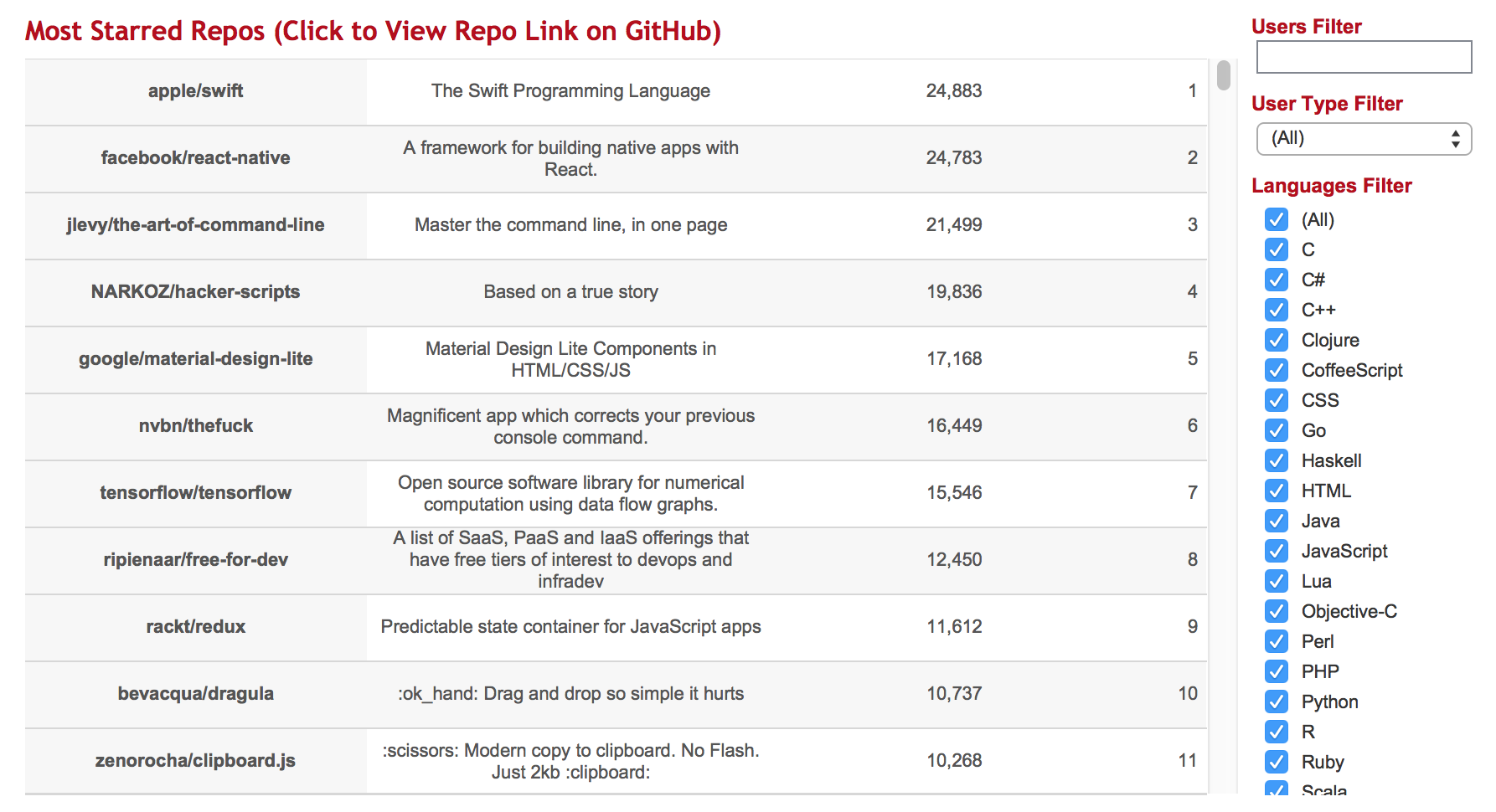Open the tensorflow/tensorflow repo link
1496x812 pixels.
(196, 492)
